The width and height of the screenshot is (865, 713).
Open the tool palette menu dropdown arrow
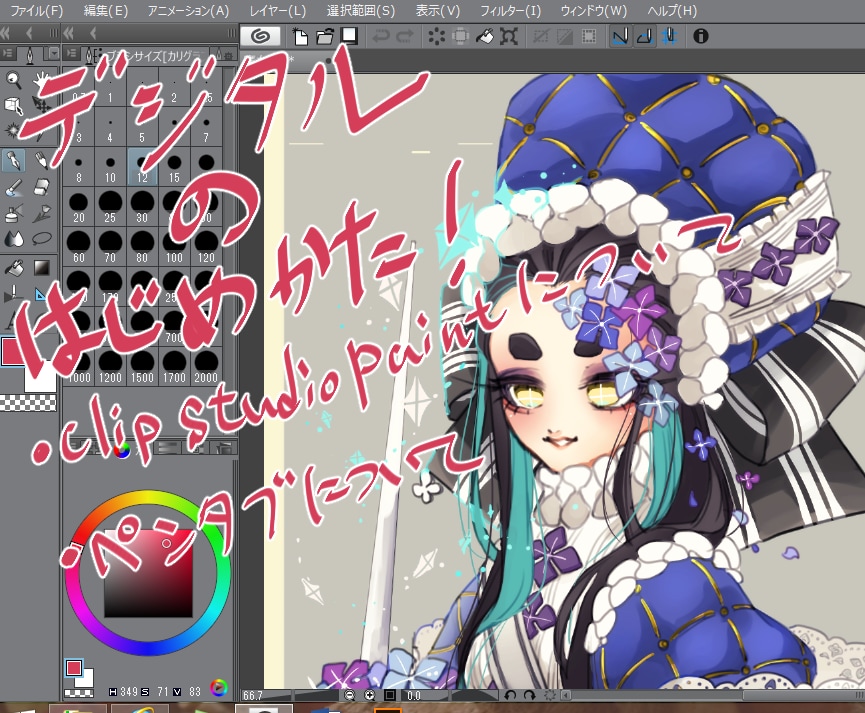54,54
